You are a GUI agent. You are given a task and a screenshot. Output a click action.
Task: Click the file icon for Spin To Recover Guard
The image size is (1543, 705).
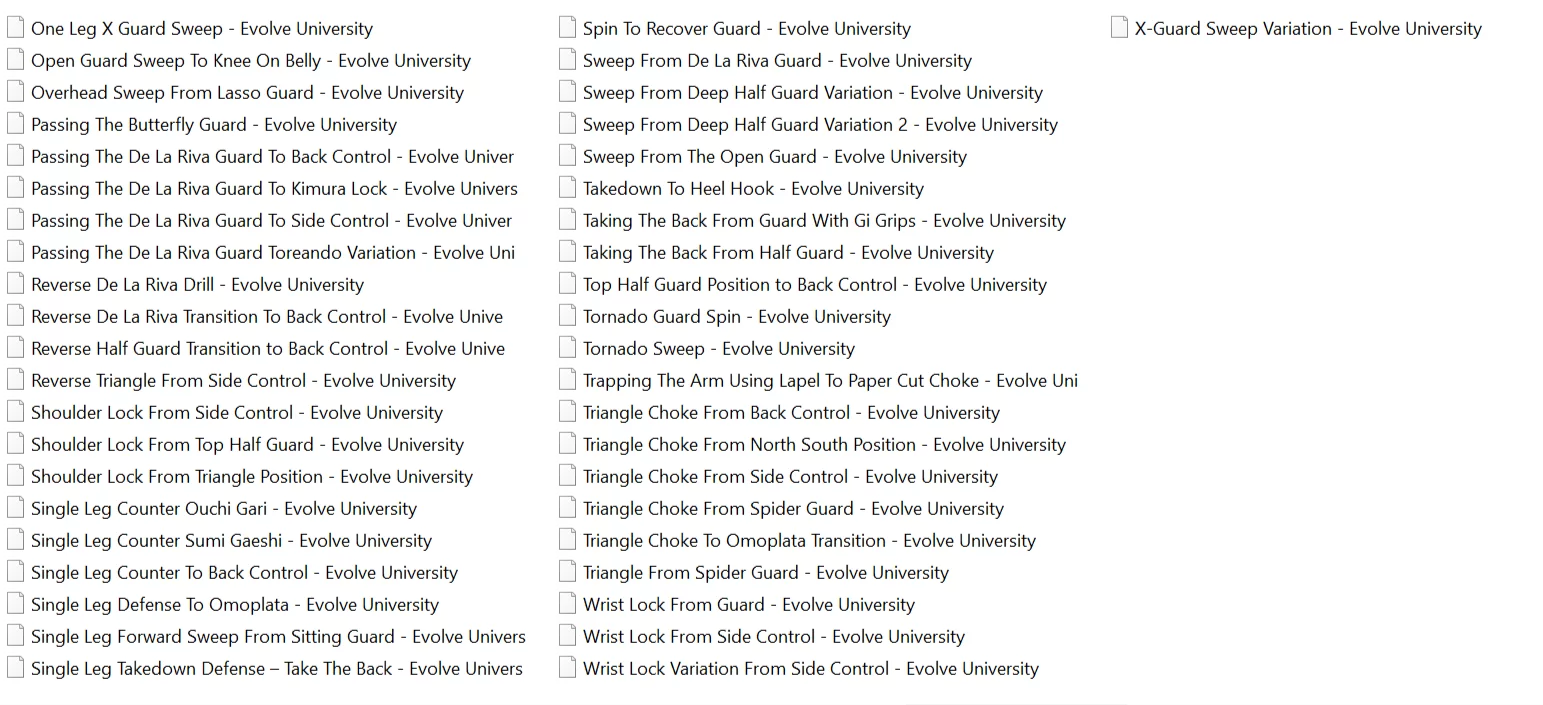click(567, 28)
